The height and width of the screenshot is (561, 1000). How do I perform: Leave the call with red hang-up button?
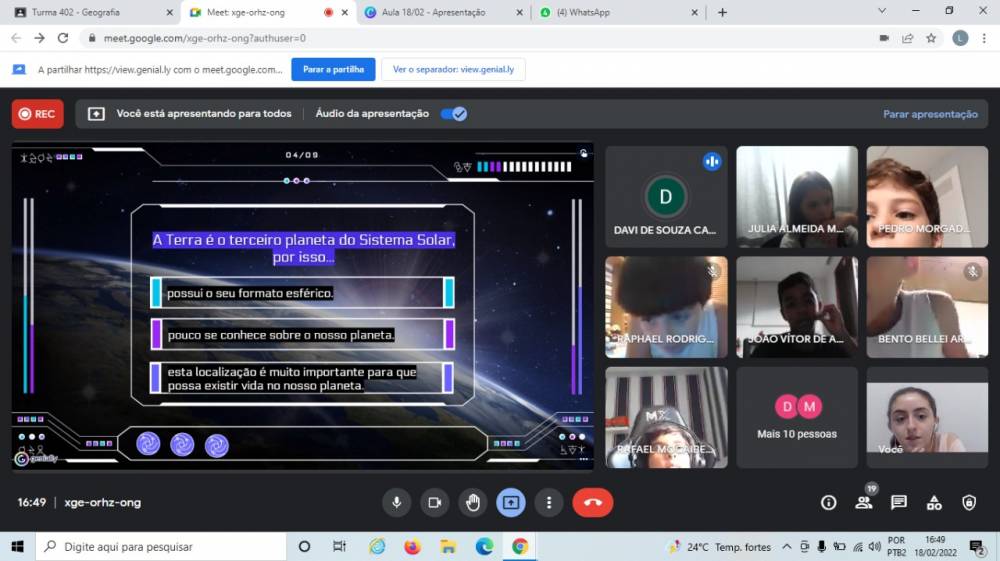(593, 502)
